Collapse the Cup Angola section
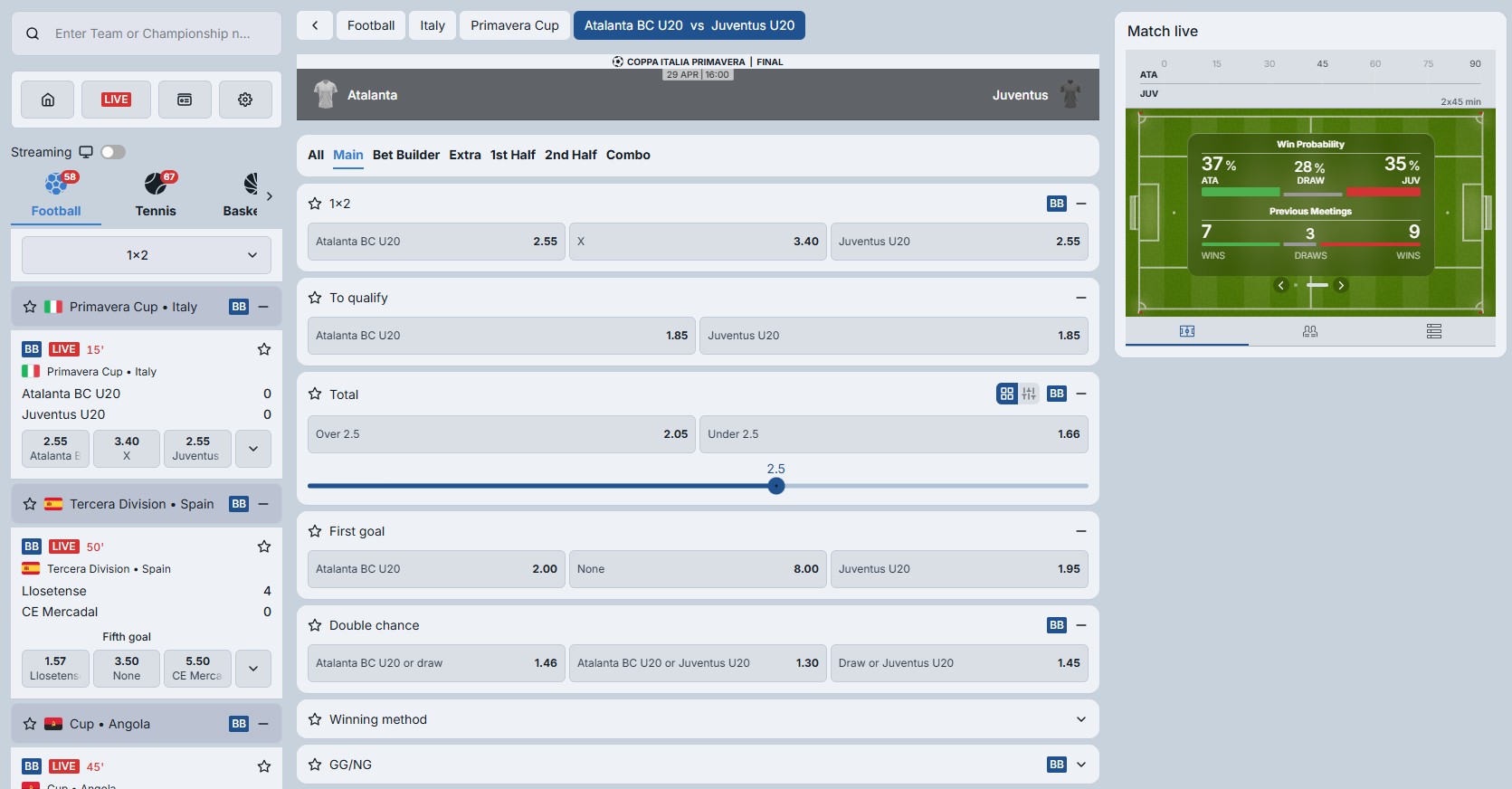The width and height of the screenshot is (1512, 789). pos(263,724)
